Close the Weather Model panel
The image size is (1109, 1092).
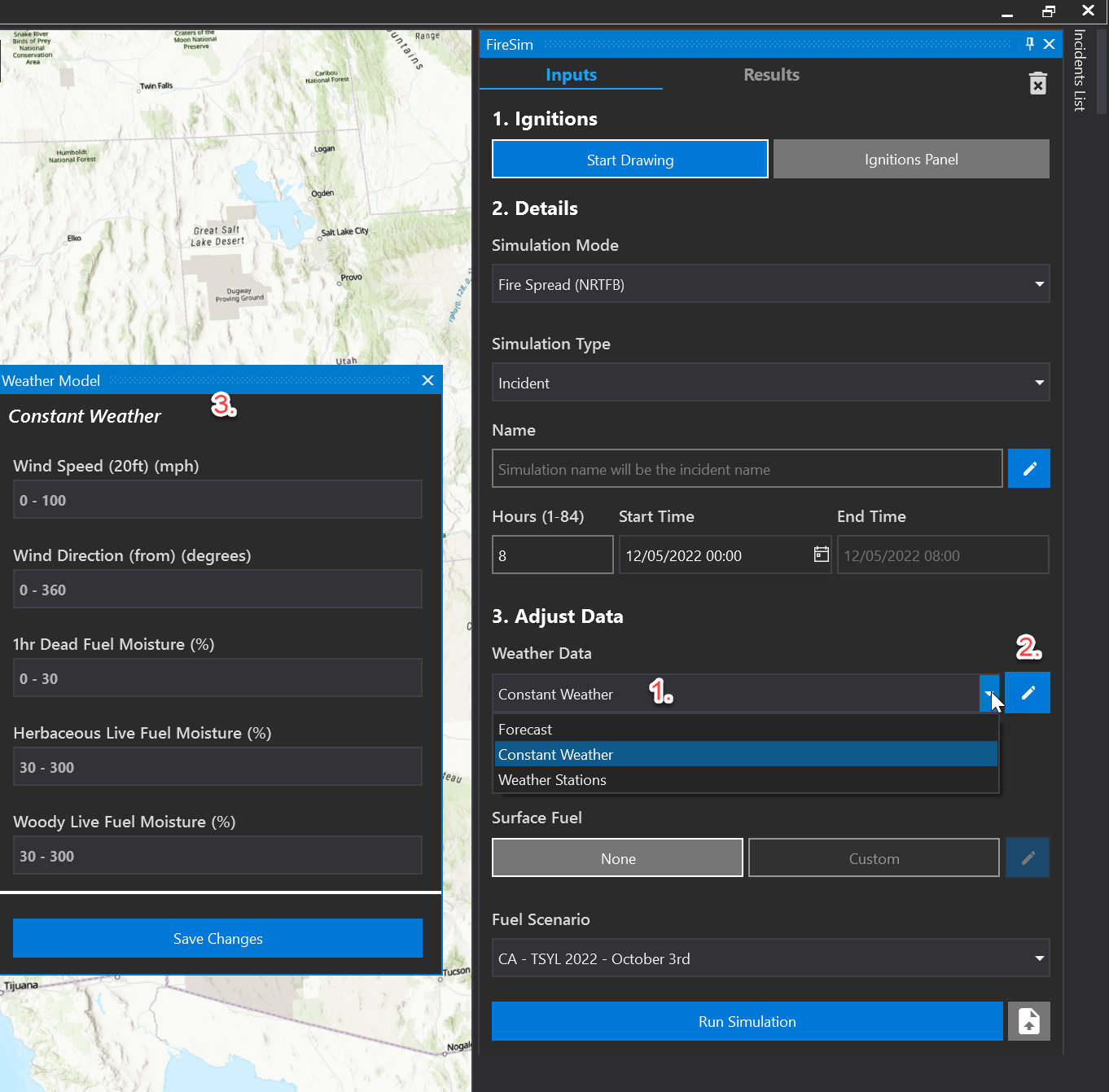[427, 380]
